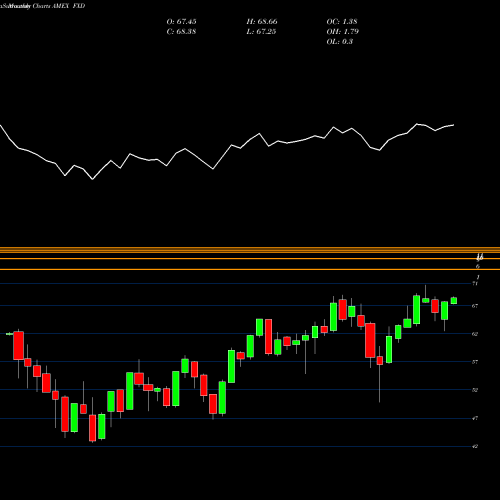
Task: Click the axis label '6' between orange lines
Action: click(478, 266)
